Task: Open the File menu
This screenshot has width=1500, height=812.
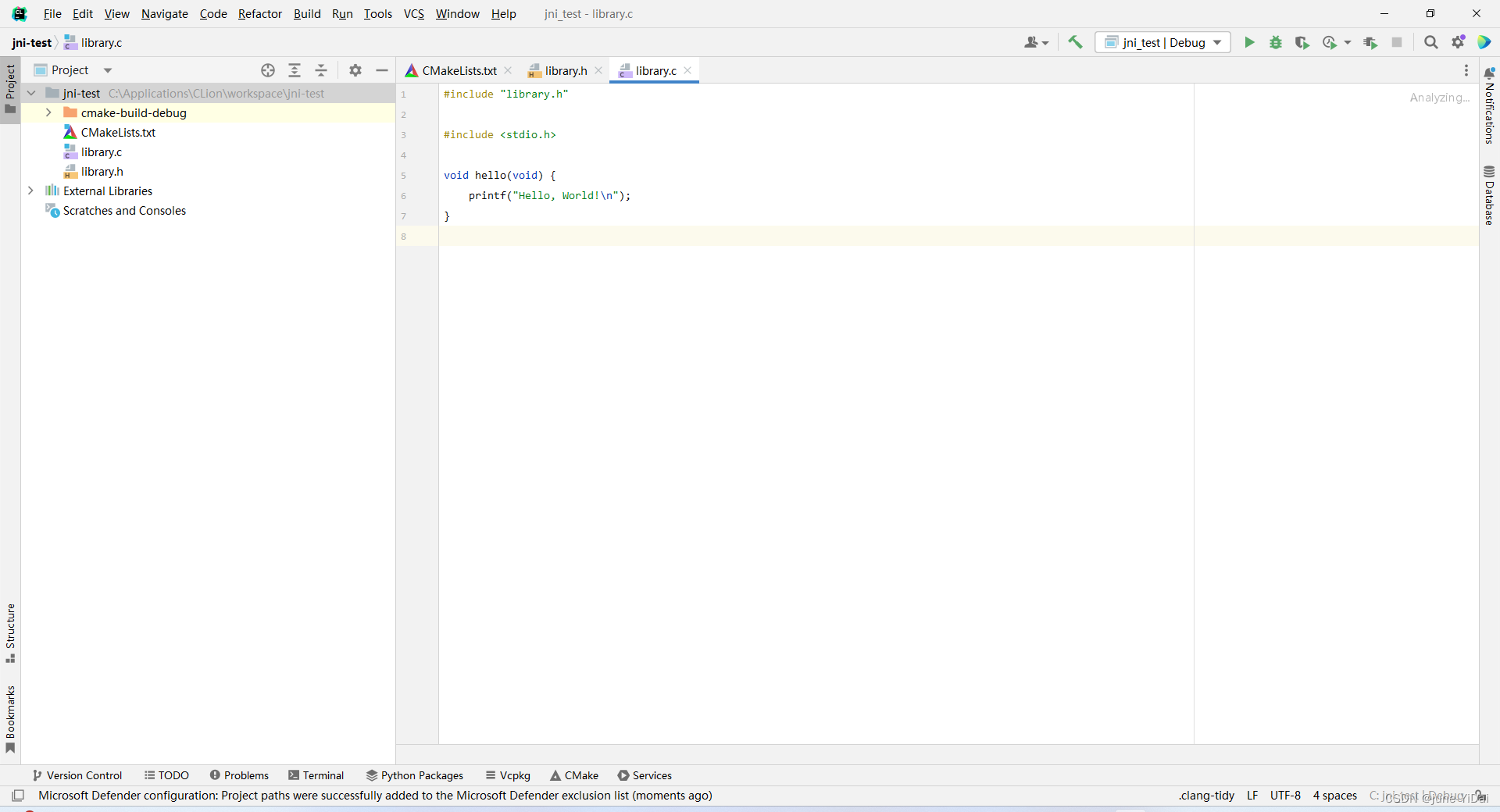Action: pos(52,14)
